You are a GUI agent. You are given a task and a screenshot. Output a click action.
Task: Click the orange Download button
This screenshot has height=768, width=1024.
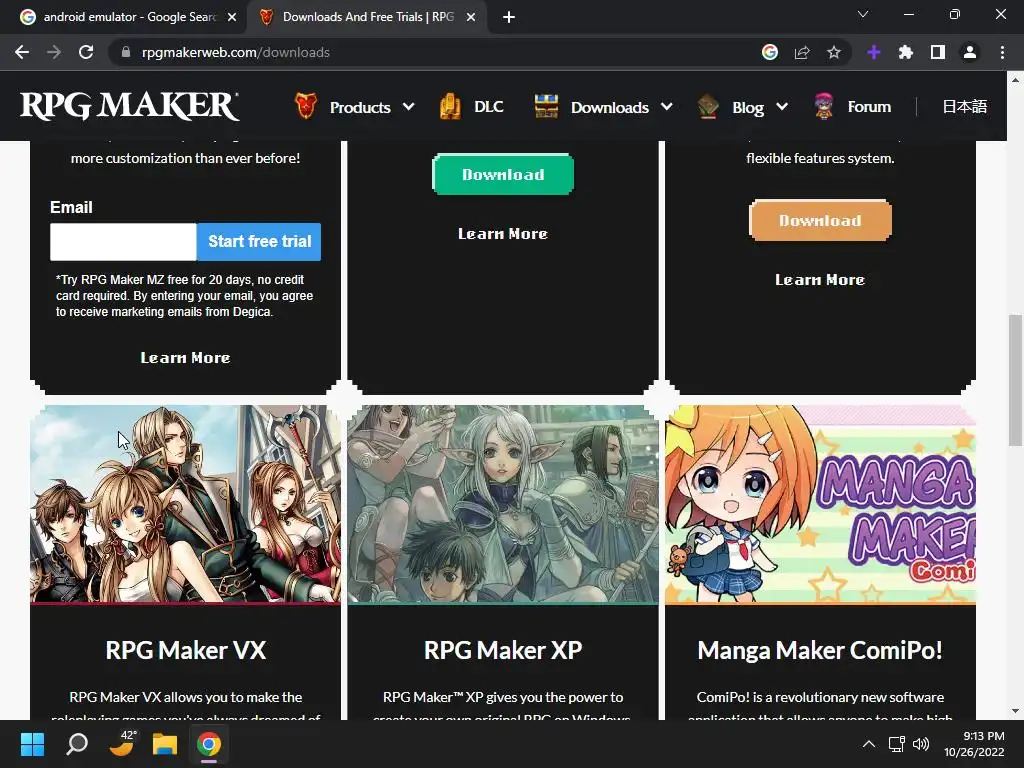820,221
